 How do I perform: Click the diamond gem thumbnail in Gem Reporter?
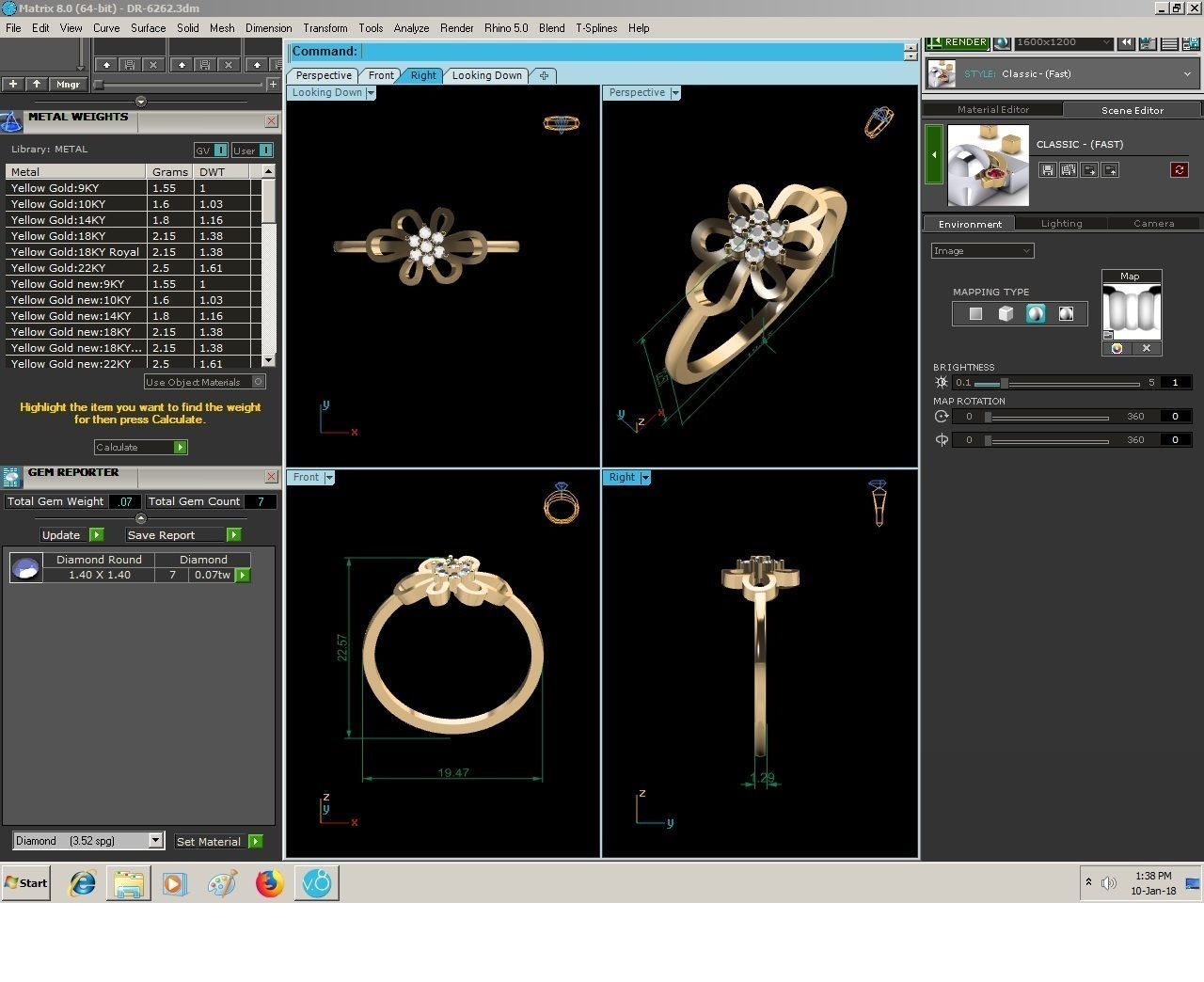[x=25, y=568]
